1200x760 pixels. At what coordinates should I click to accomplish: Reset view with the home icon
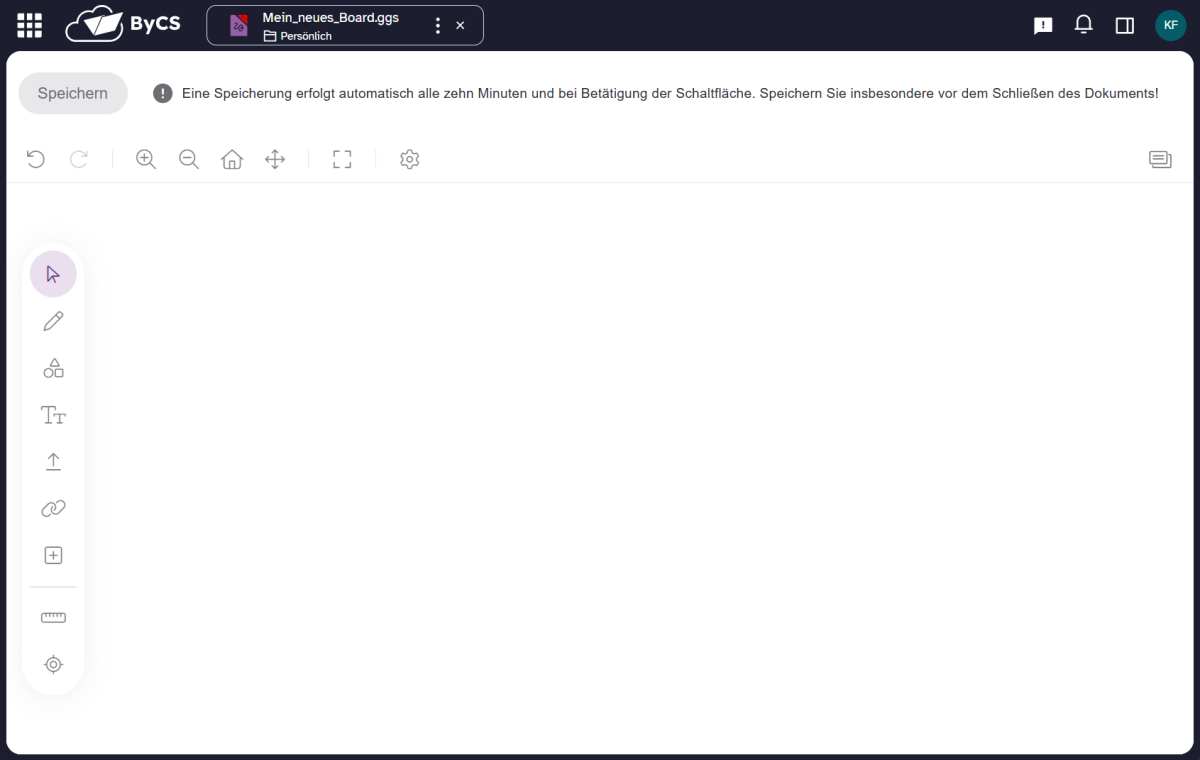(x=232, y=159)
